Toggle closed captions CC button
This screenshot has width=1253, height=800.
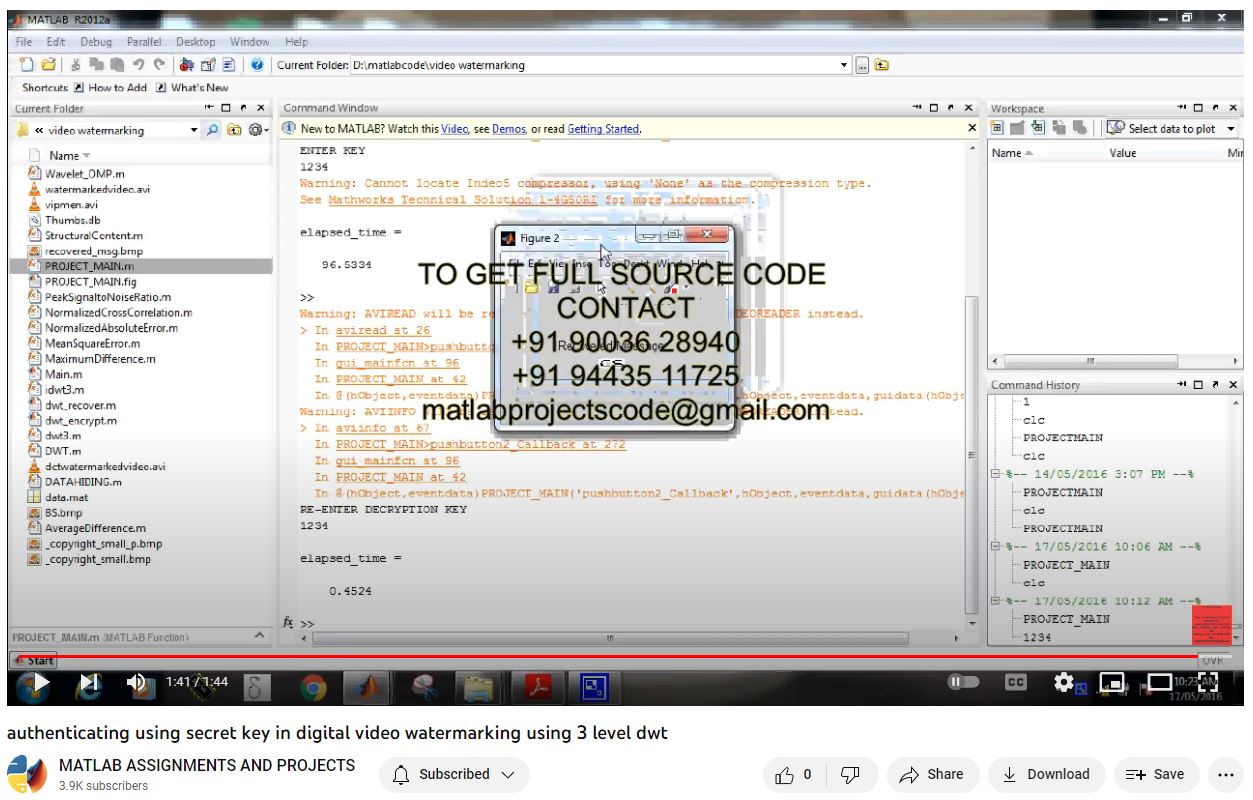click(1015, 683)
